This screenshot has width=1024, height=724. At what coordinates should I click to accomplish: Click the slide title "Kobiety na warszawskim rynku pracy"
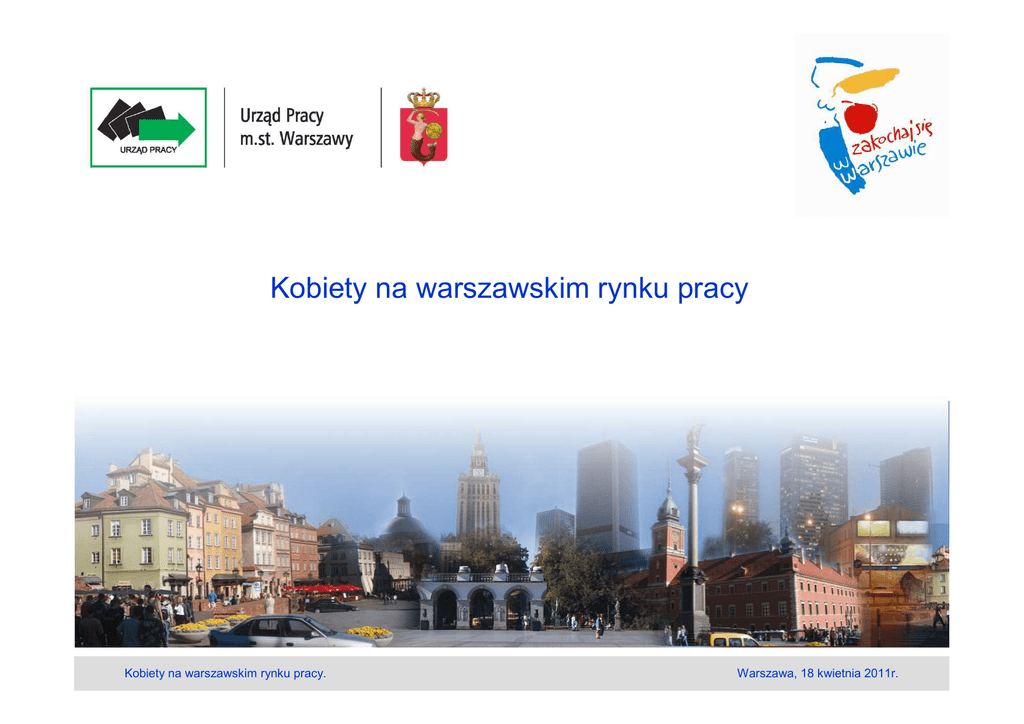point(509,289)
